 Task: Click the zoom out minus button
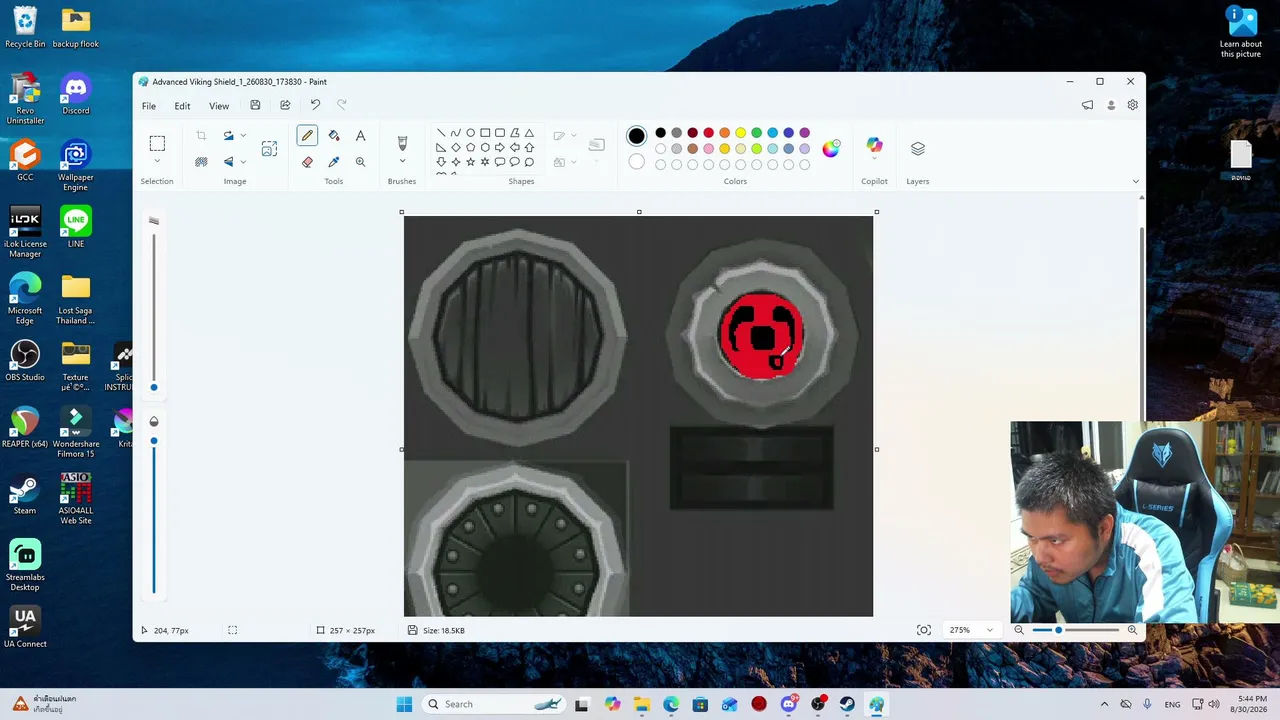click(x=1019, y=630)
